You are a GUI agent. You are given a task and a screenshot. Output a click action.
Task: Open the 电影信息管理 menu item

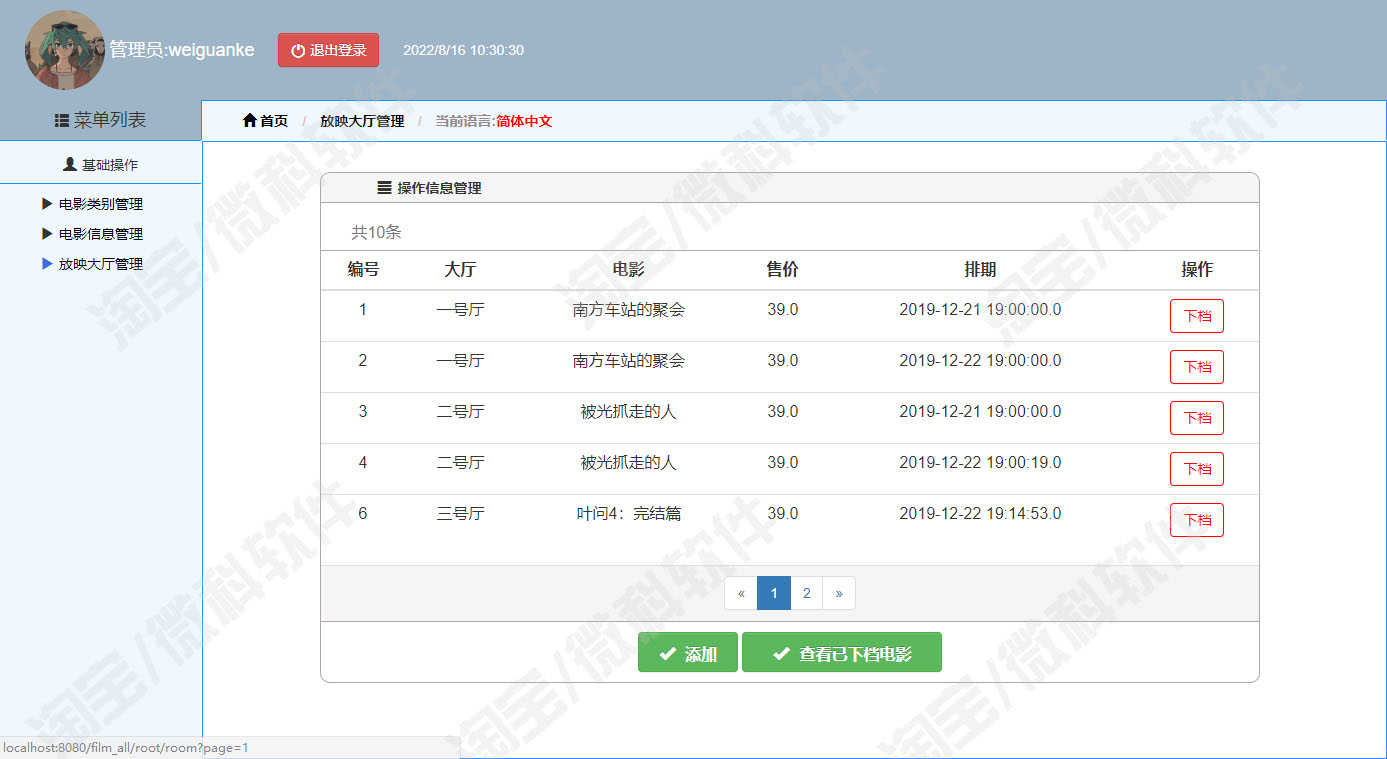(x=101, y=234)
